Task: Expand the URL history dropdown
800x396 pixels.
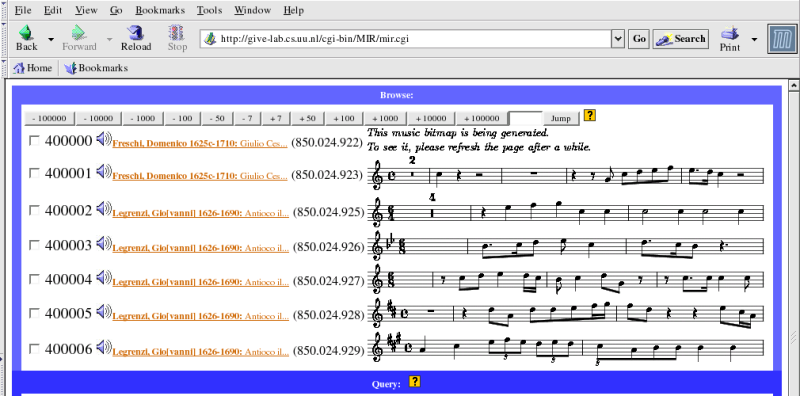Action: pyautogui.click(x=618, y=39)
